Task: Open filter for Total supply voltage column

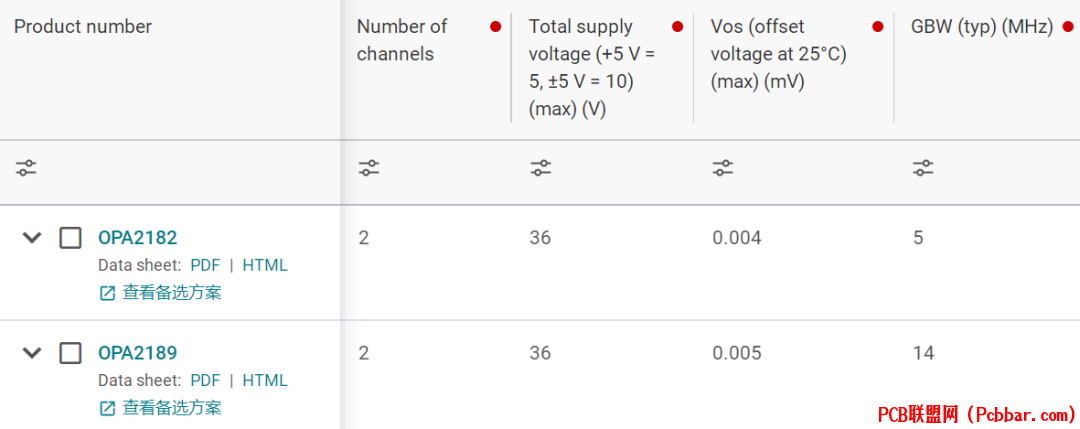Action: (x=541, y=168)
